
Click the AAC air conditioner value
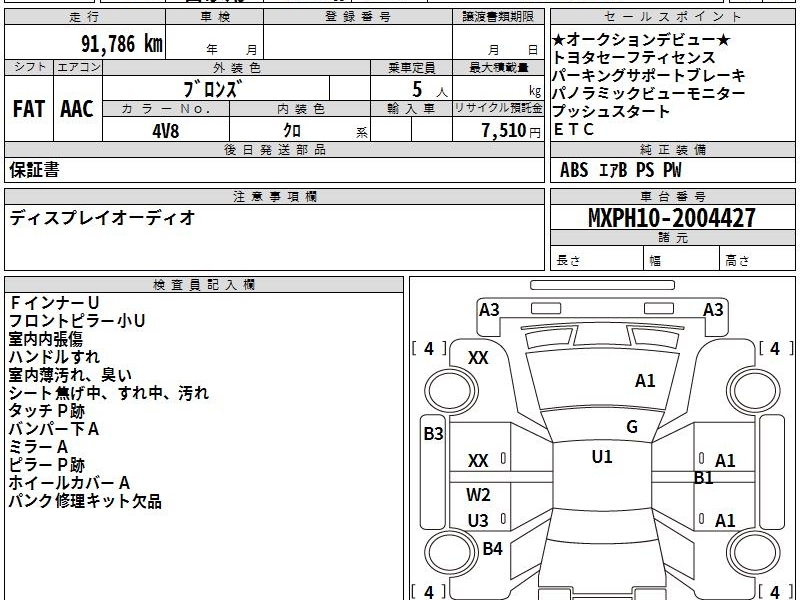[77, 109]
